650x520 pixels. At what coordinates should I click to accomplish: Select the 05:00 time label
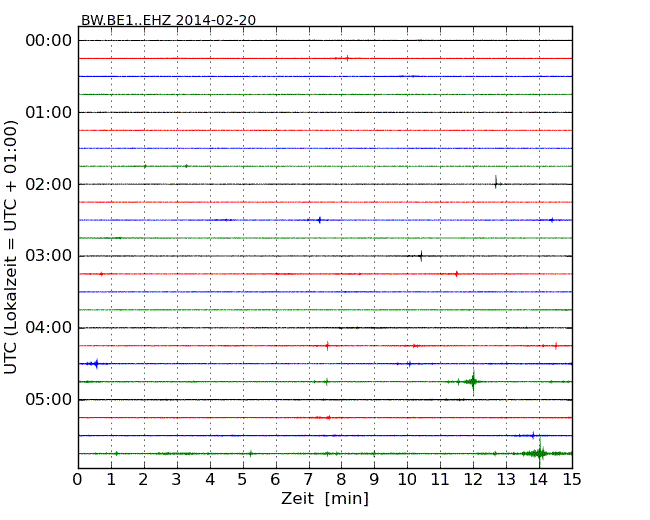49,399
